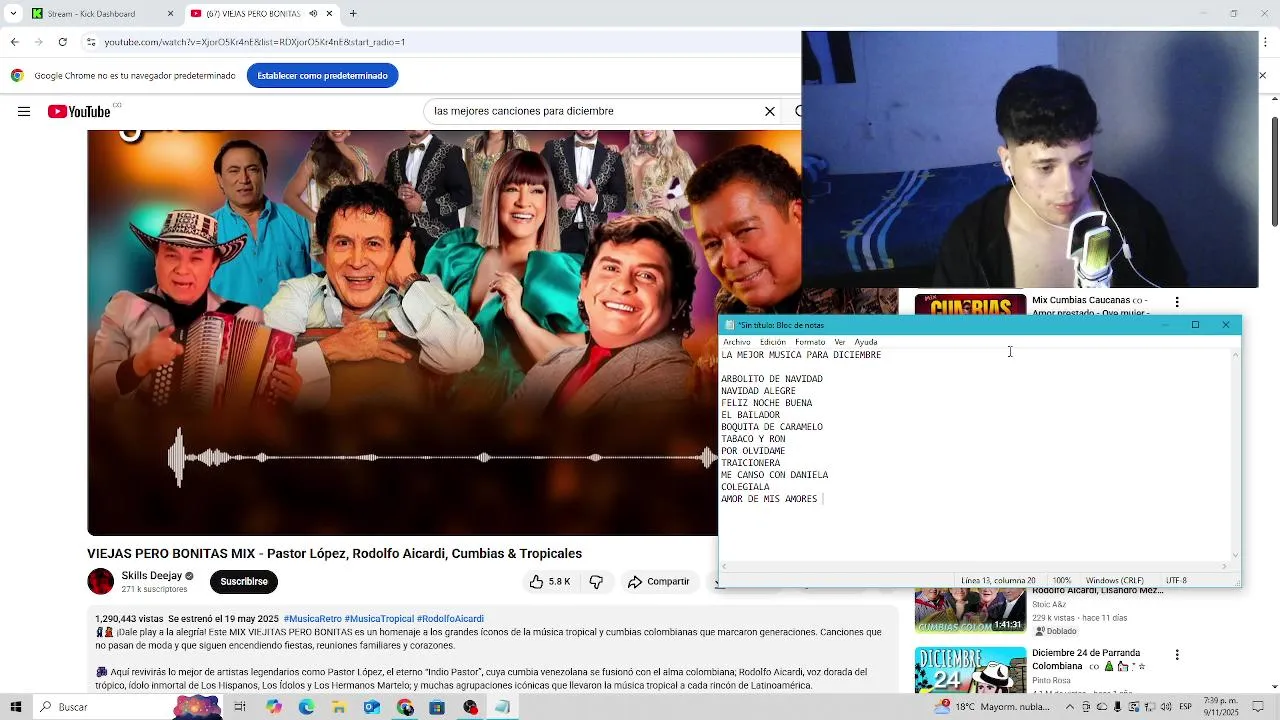1280x720 pixels.
Task: Click Establecer como predeterminado button
Action: coord(322,76)
